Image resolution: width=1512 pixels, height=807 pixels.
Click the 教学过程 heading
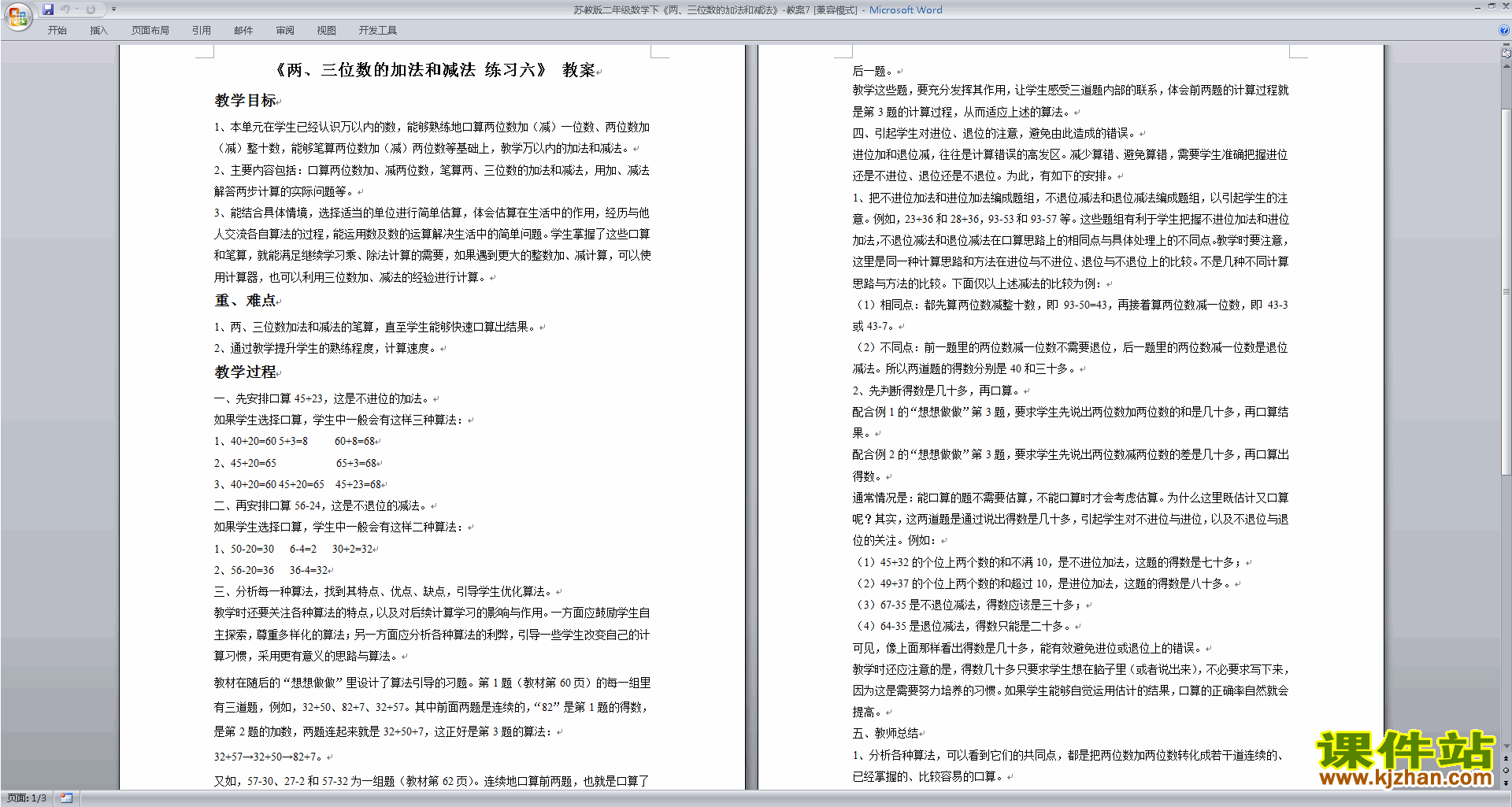point(246,372)
